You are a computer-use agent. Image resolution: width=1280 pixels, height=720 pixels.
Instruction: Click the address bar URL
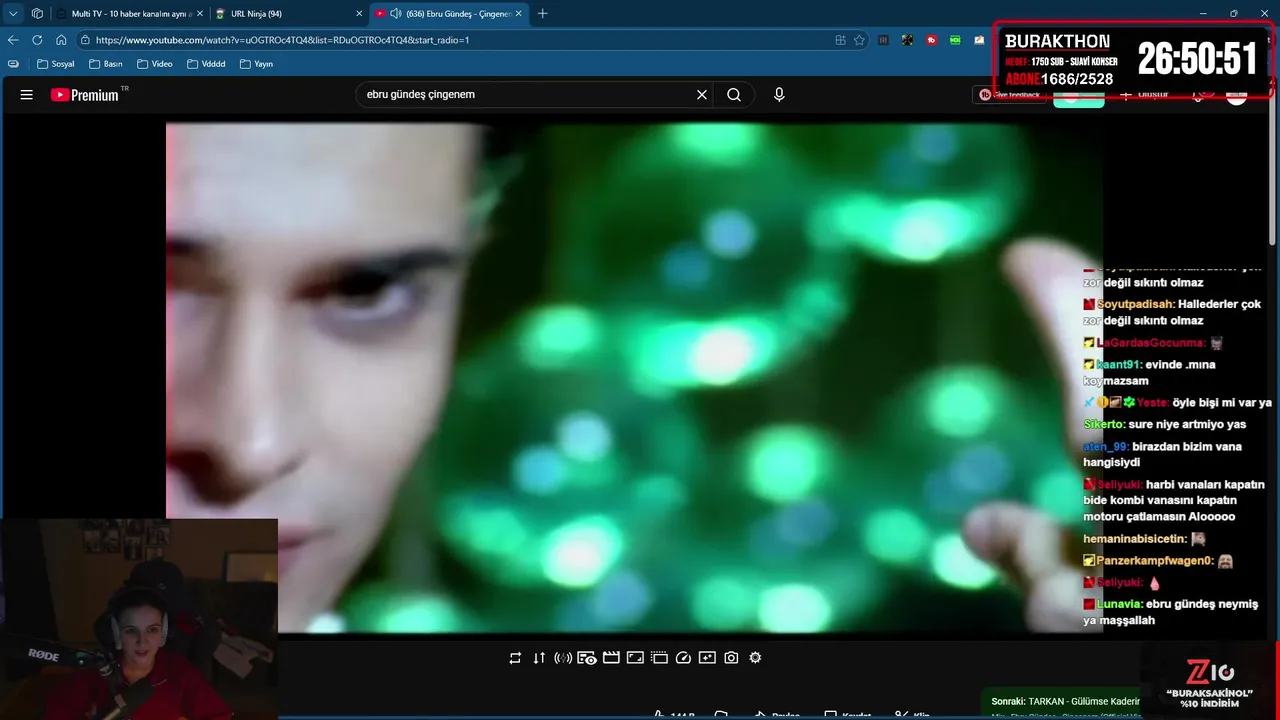point(282,40)
